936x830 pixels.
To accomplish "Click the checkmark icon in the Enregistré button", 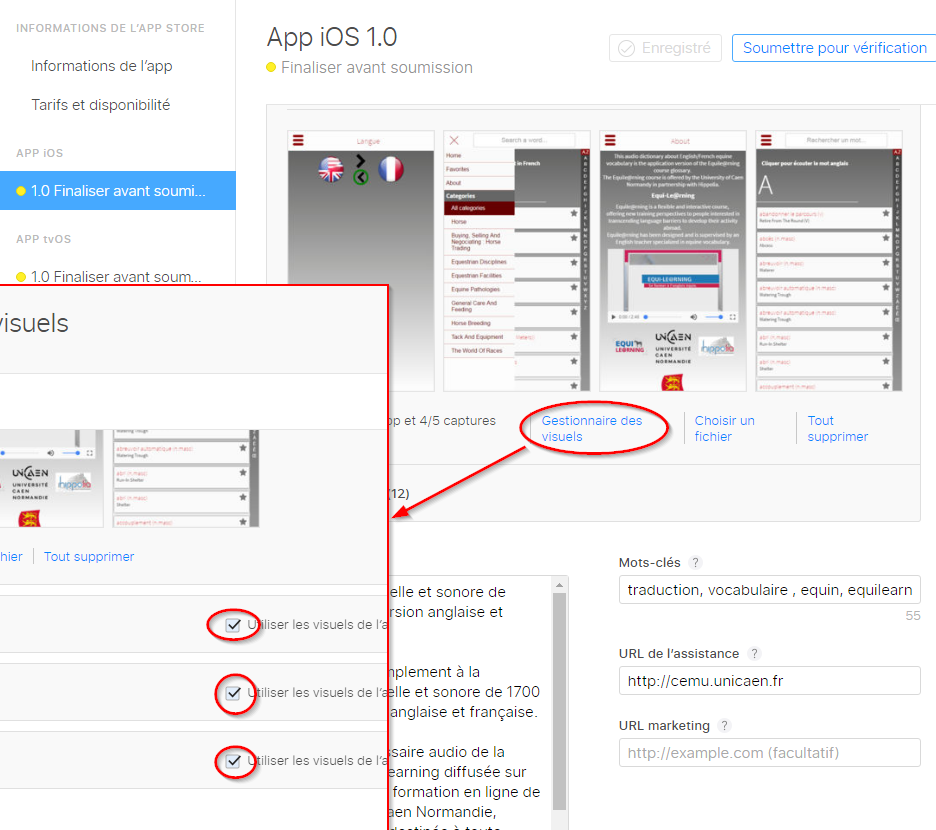I will tap(627, 48).
